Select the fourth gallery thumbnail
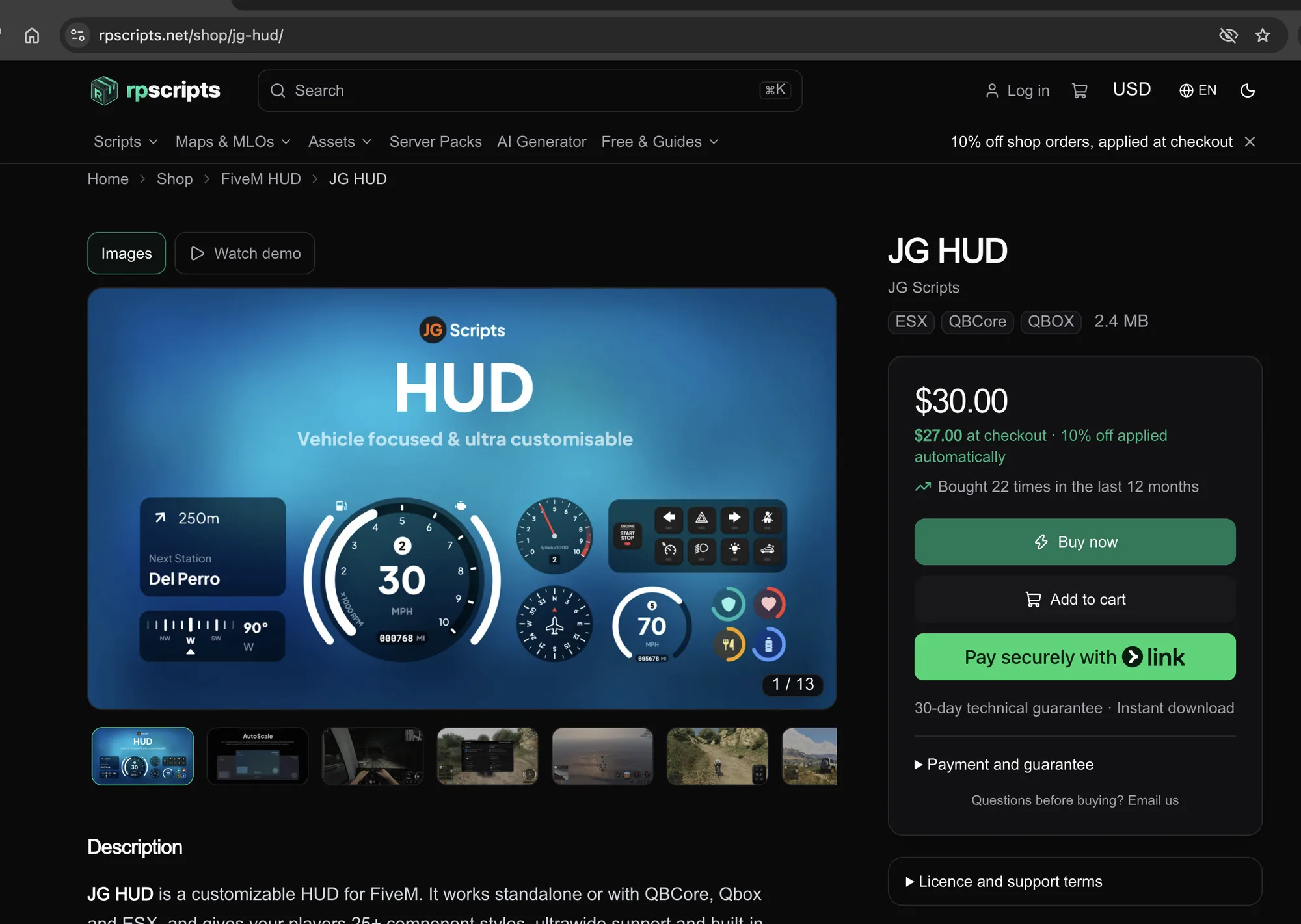 click(487, 756)
